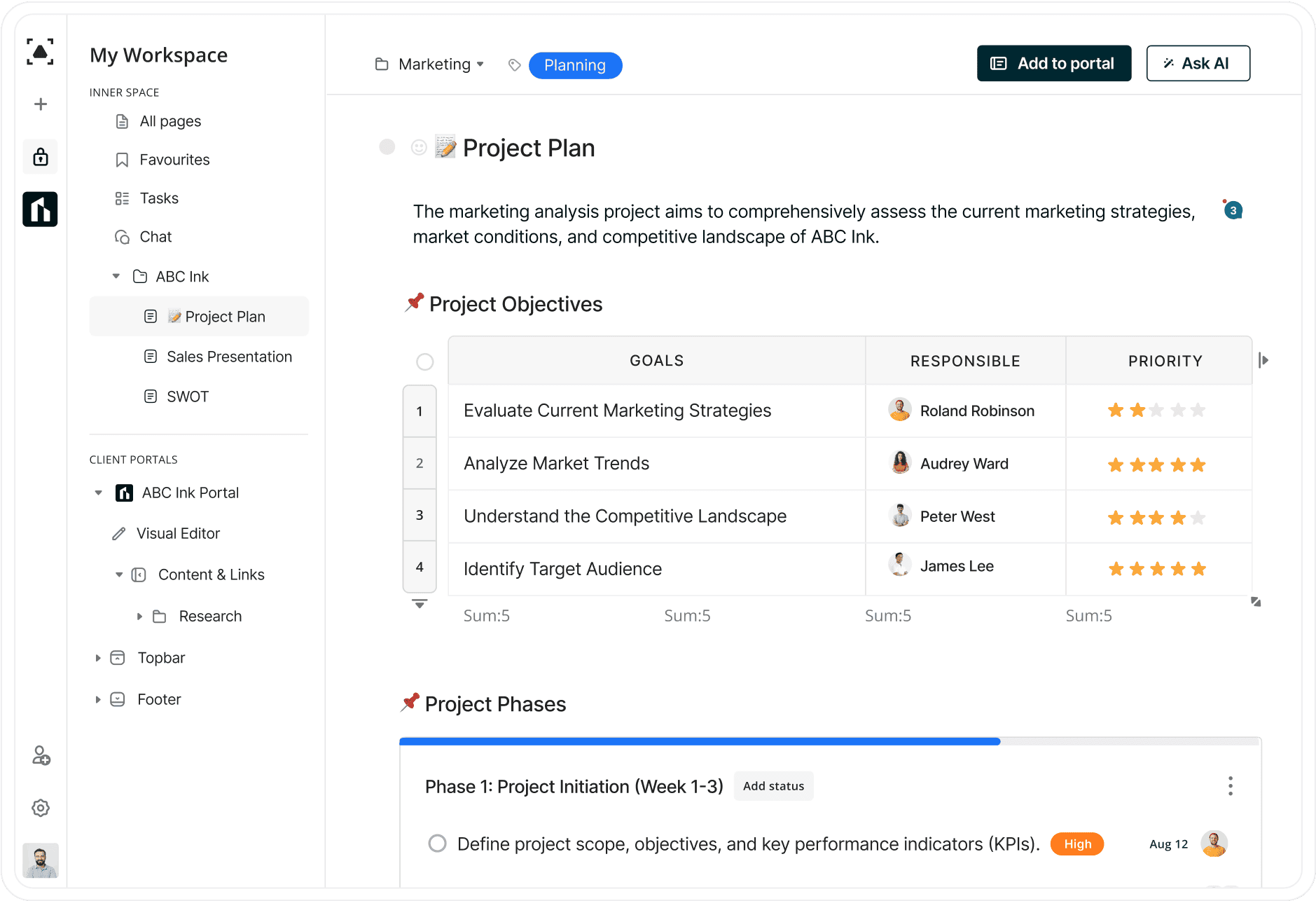Image resolution: width=1316 pixels, height=901 pixels.
Task: Click the plus icon in the left rail
Action: tap(40, 104)
